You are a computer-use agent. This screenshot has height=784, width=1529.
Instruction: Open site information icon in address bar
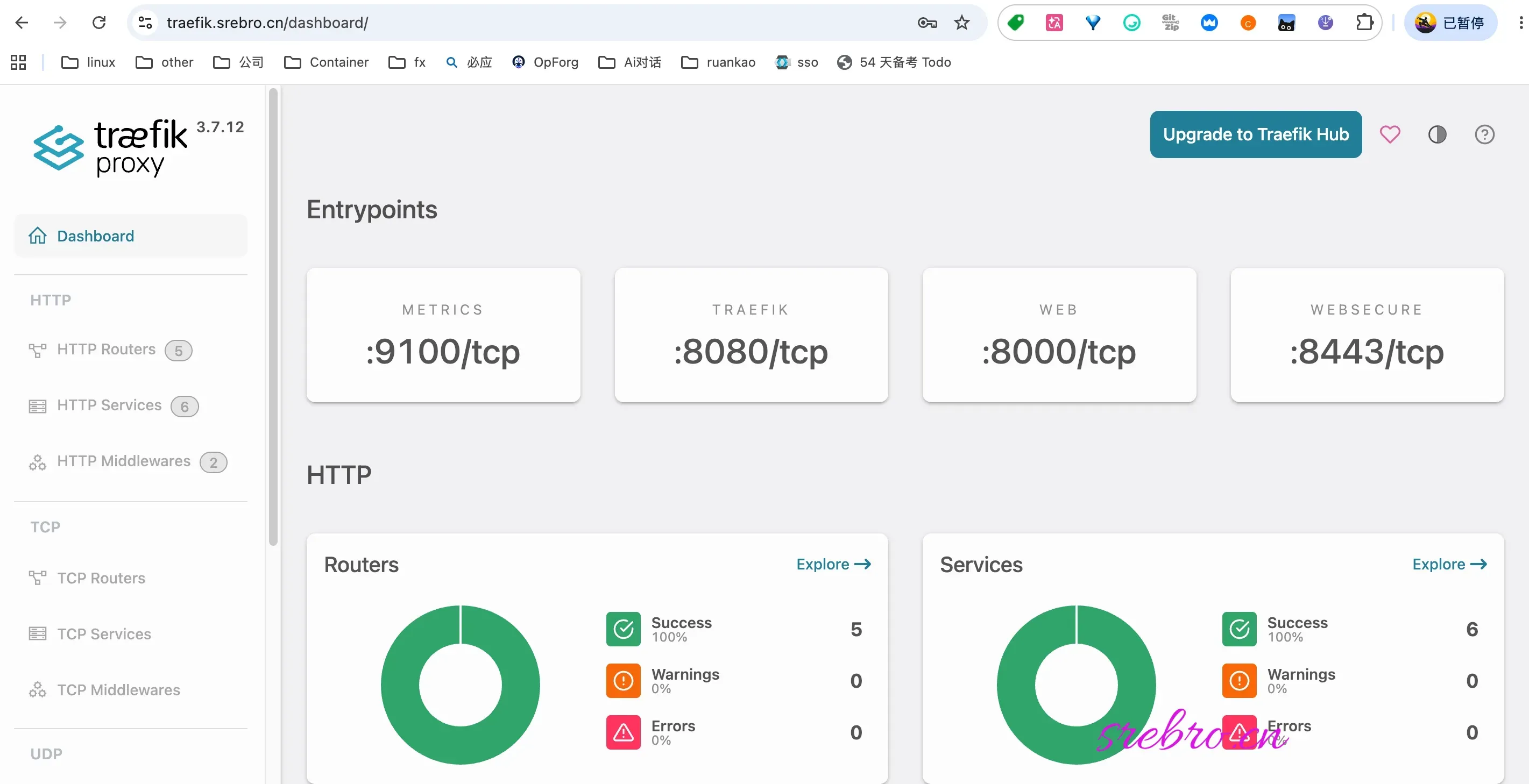145,23
